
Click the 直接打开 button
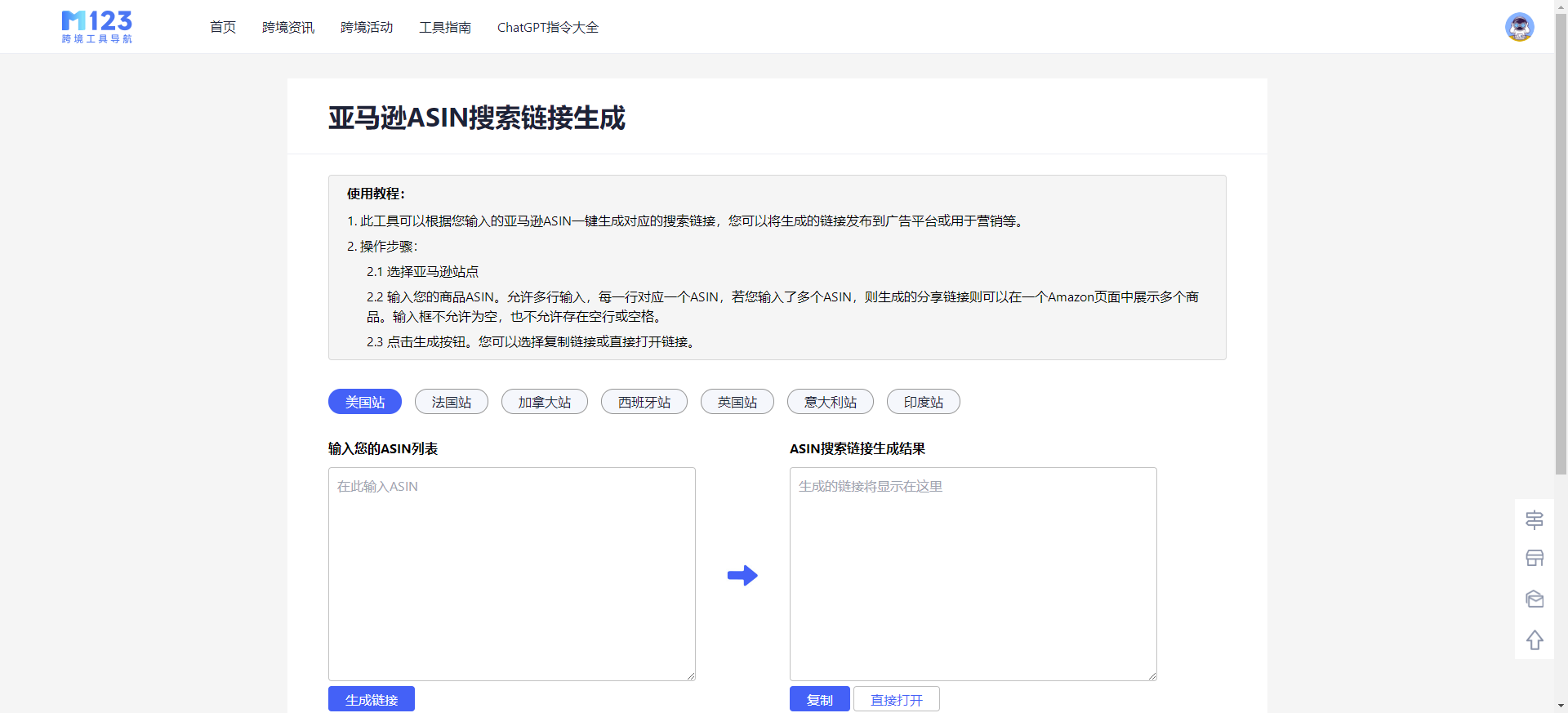[x=897, y=699]
